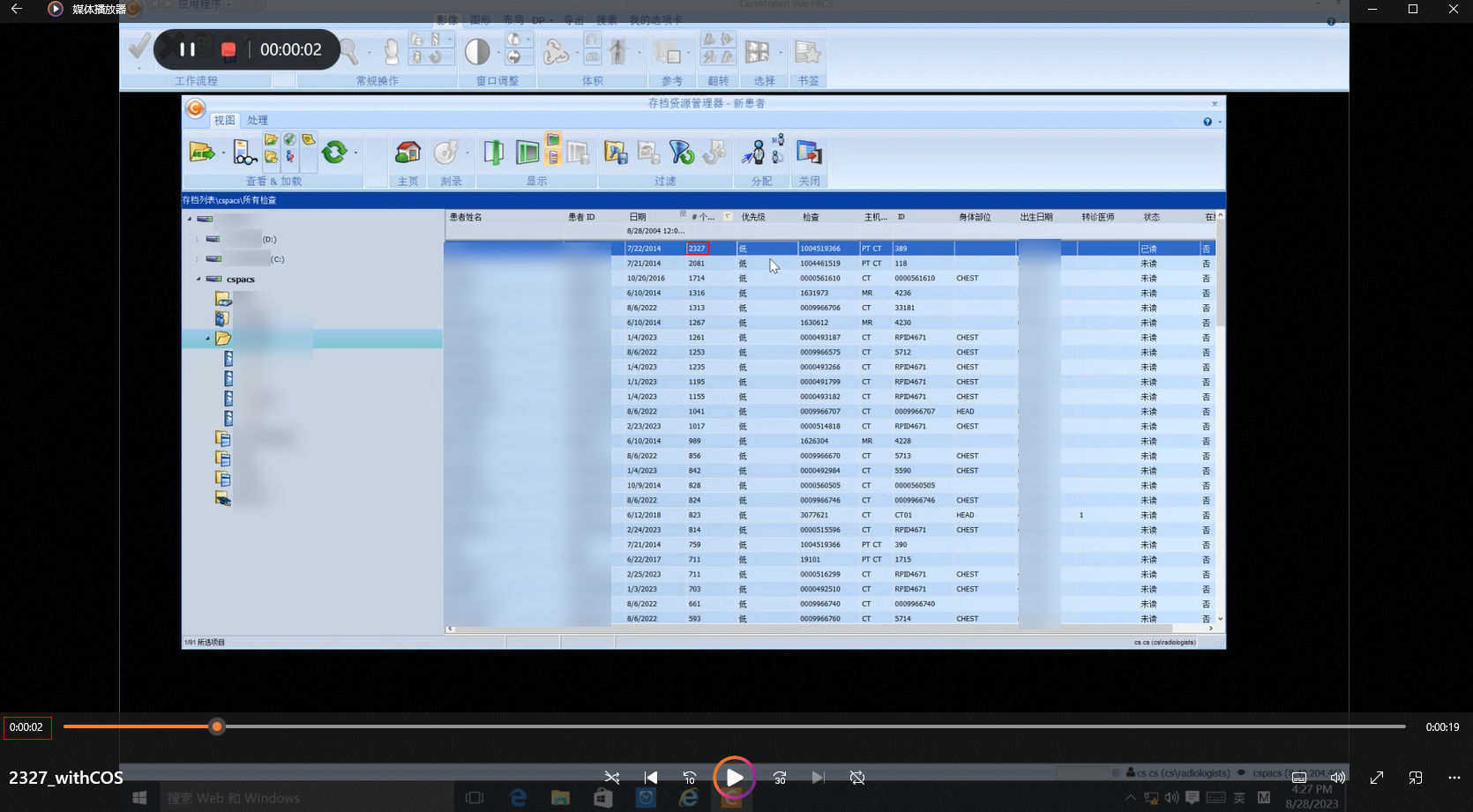
Task: Switch to mini player view
Action: coord(1416,778)
